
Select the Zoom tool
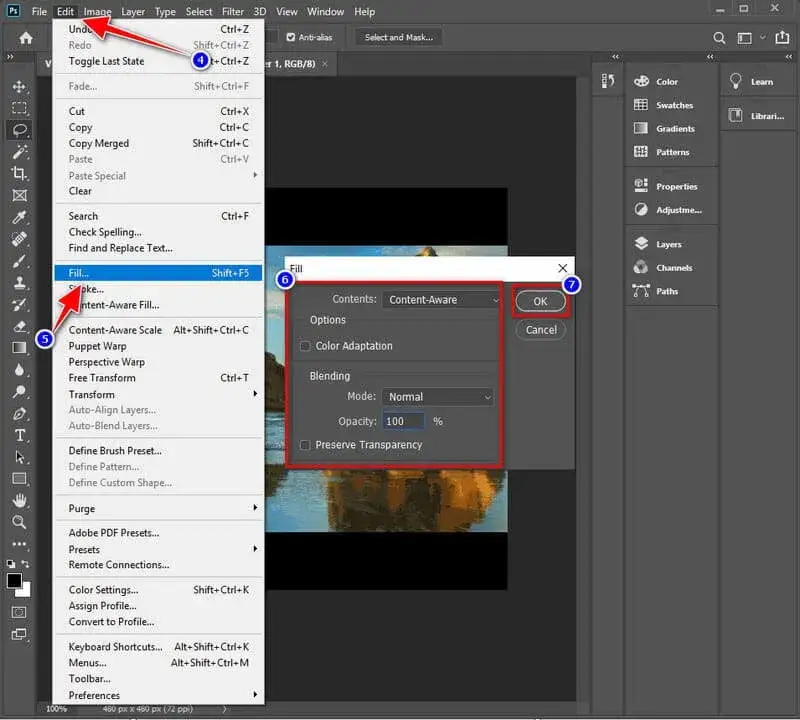pyautogui.click(x=20, y=523)
